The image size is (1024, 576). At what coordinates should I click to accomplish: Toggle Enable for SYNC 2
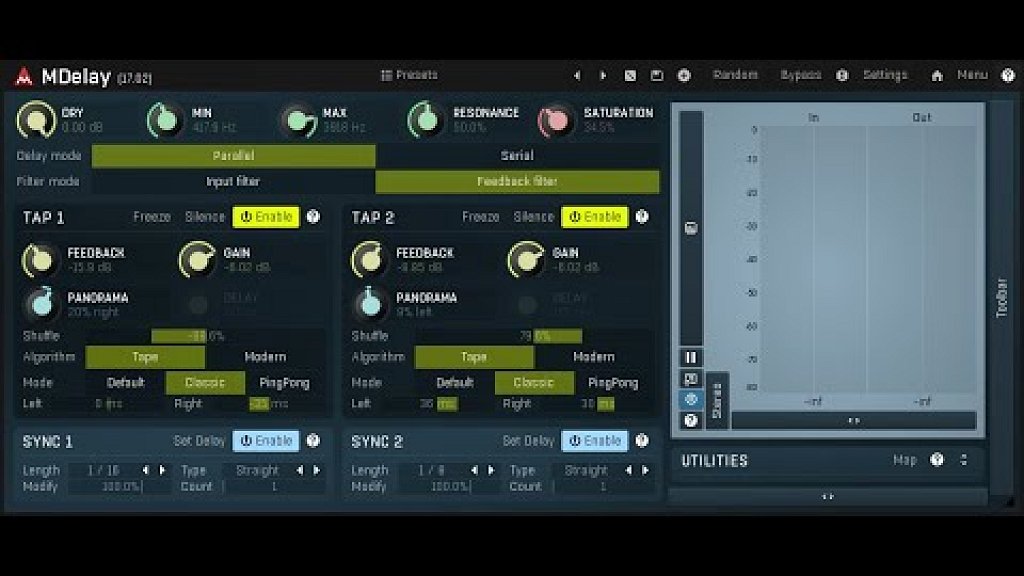point(594,441)
